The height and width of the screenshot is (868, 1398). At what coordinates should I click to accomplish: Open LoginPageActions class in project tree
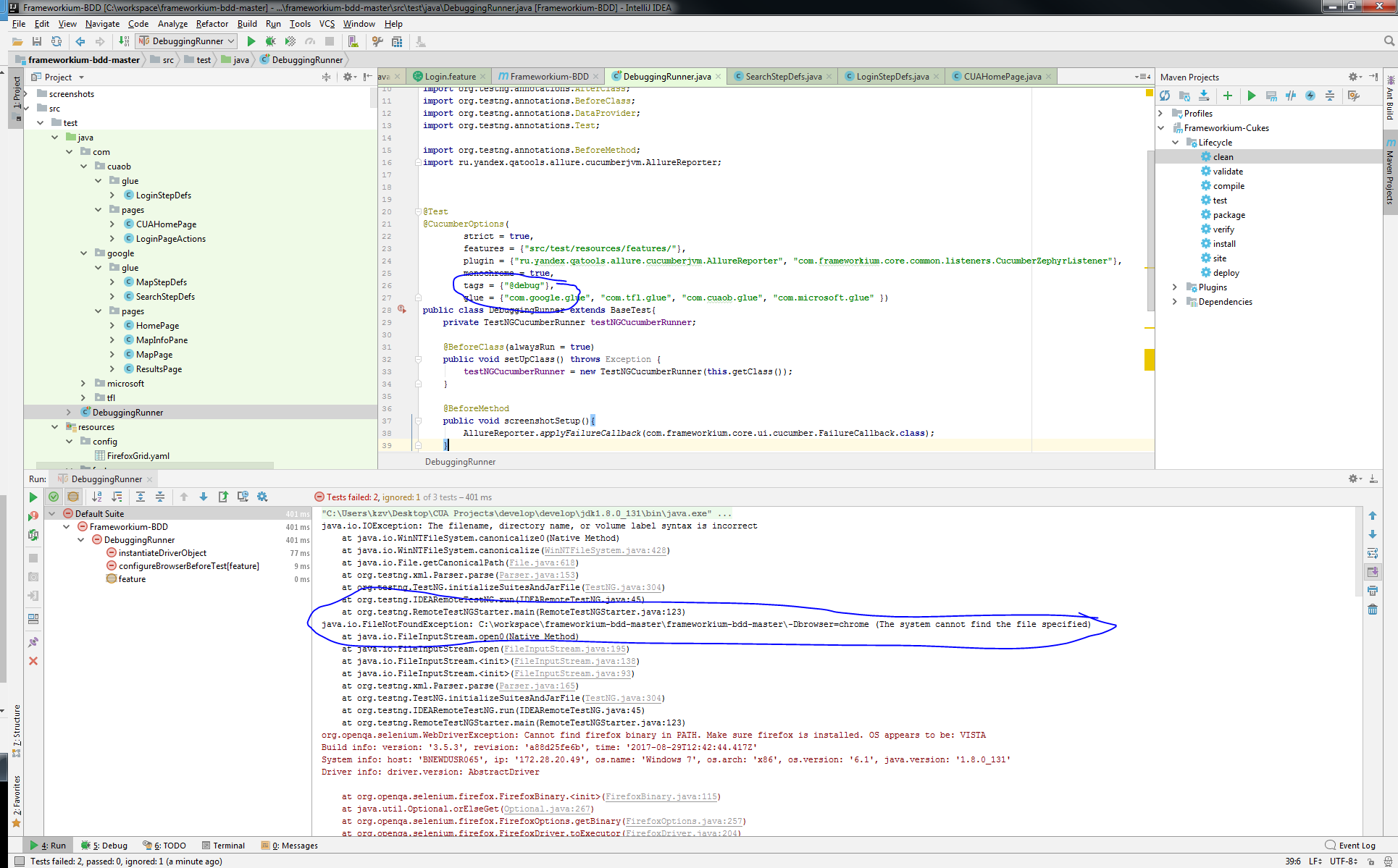pos(170,239)
